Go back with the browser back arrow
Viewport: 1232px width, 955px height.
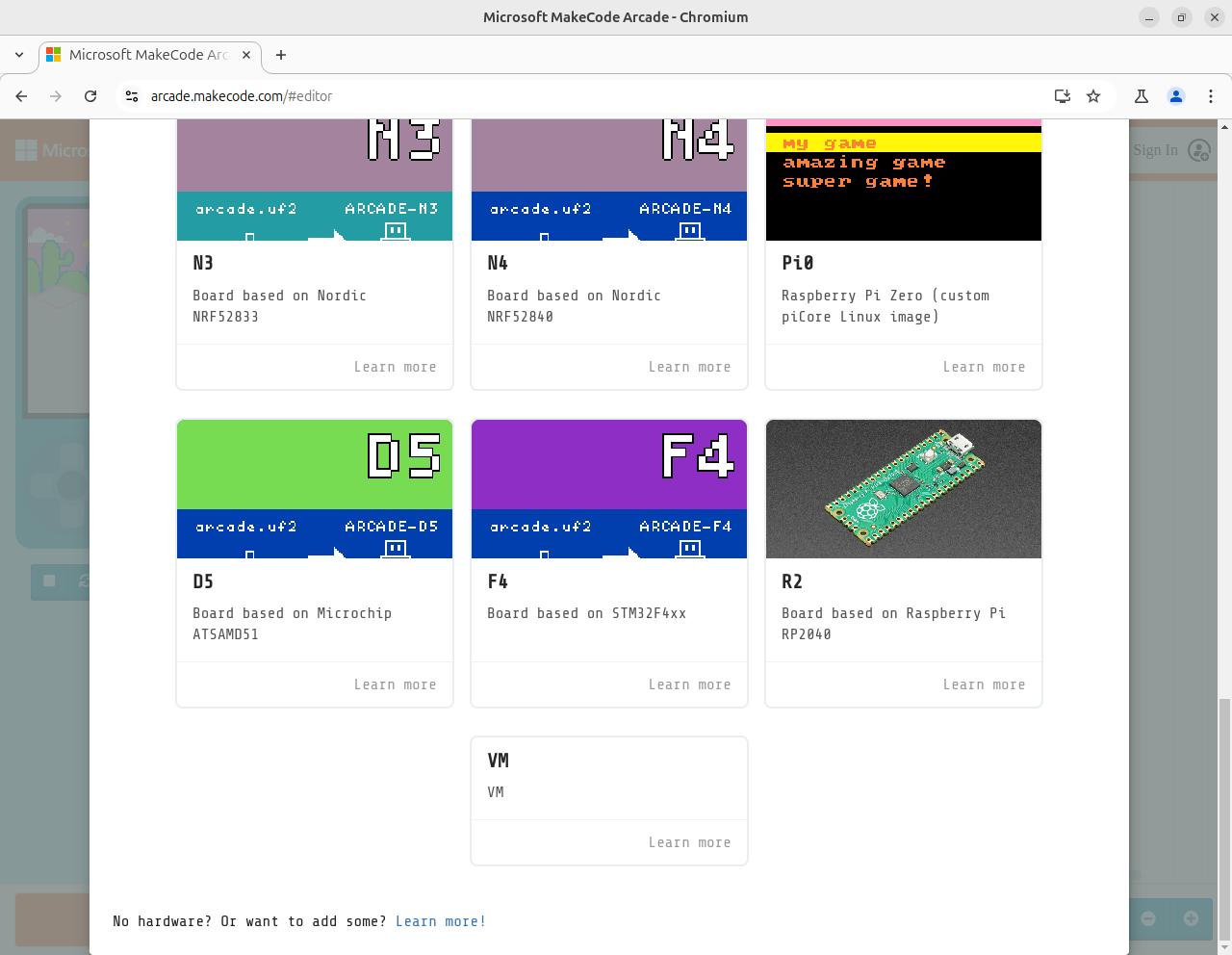(x=21, y=96)
